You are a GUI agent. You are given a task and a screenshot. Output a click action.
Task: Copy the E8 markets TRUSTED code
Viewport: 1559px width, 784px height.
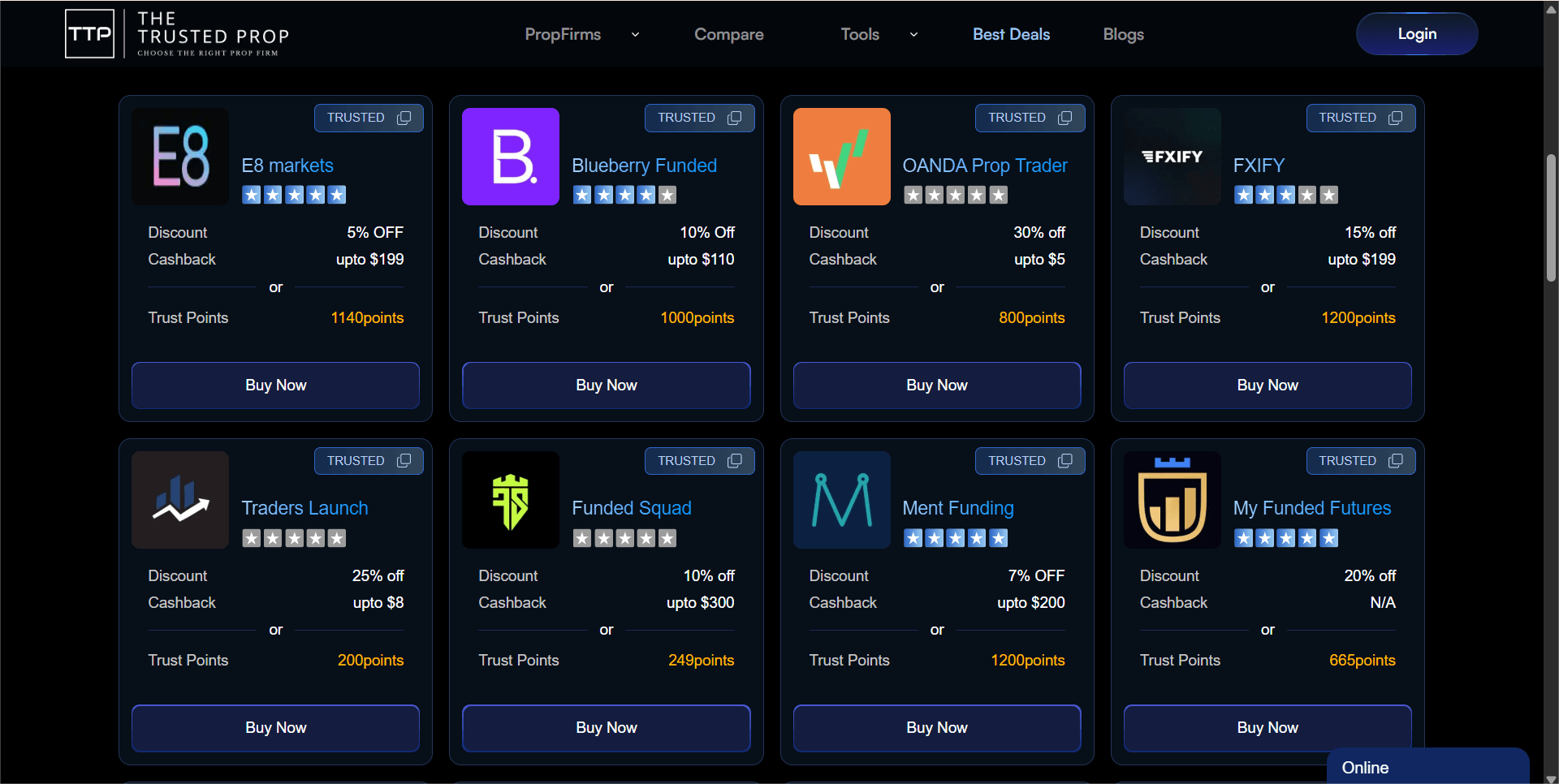click(404, 118)
